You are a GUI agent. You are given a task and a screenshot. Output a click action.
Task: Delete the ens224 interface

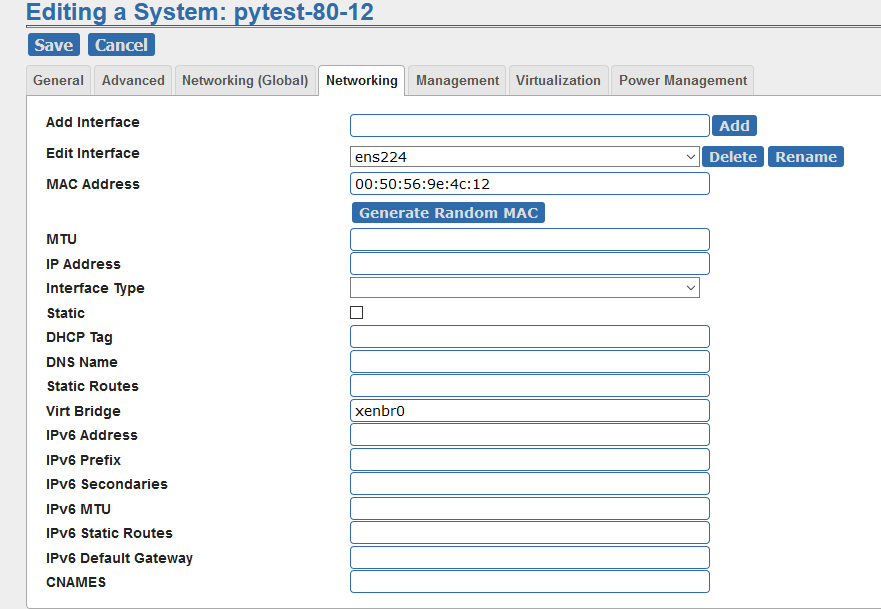click(x=733, y=157)
